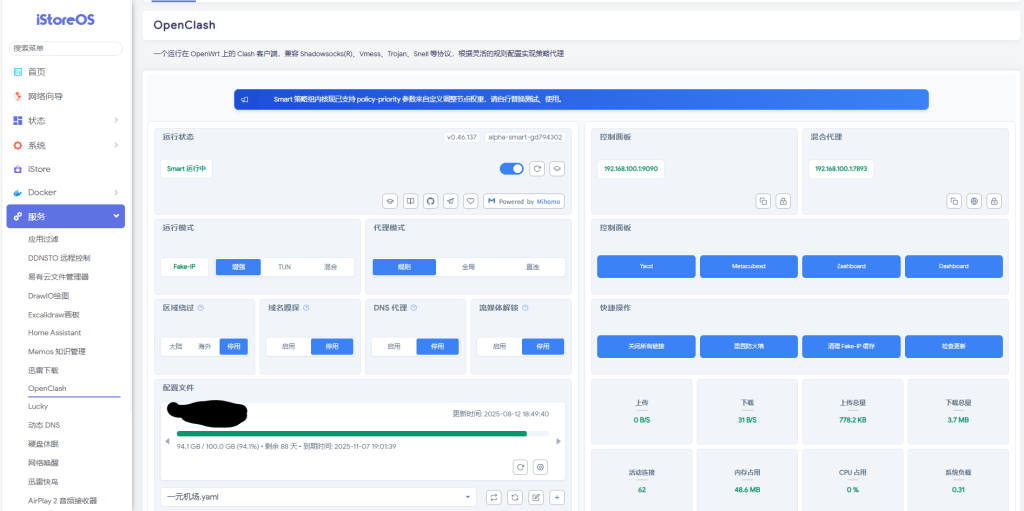Click the question mark help icon beside 区域绕过
The height and width of the screenshot is (511, 1024).
click(x=200, y=307)
